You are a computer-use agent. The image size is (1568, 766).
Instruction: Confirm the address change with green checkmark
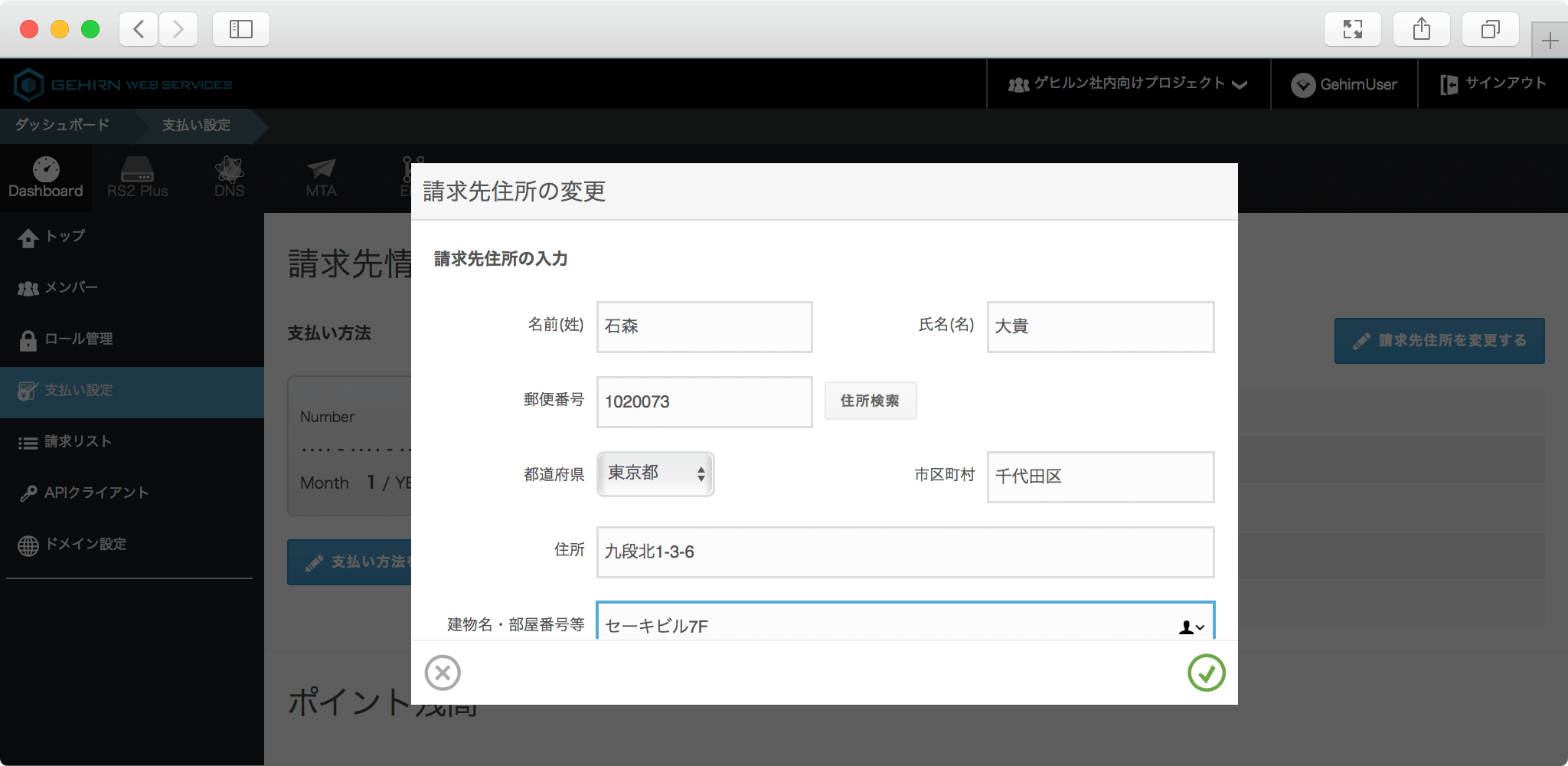1206,673
